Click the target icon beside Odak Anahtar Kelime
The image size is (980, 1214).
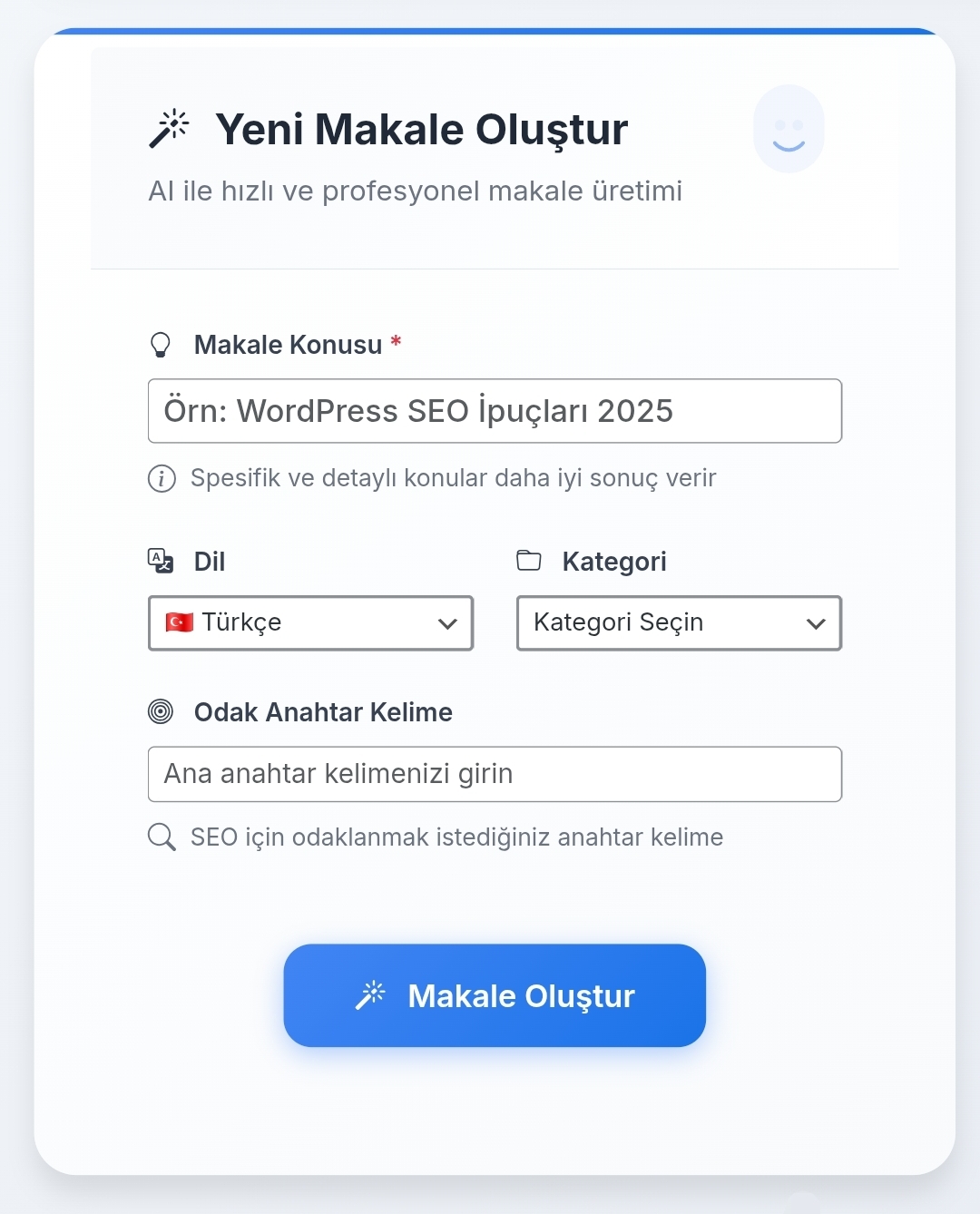click(161, 711)
